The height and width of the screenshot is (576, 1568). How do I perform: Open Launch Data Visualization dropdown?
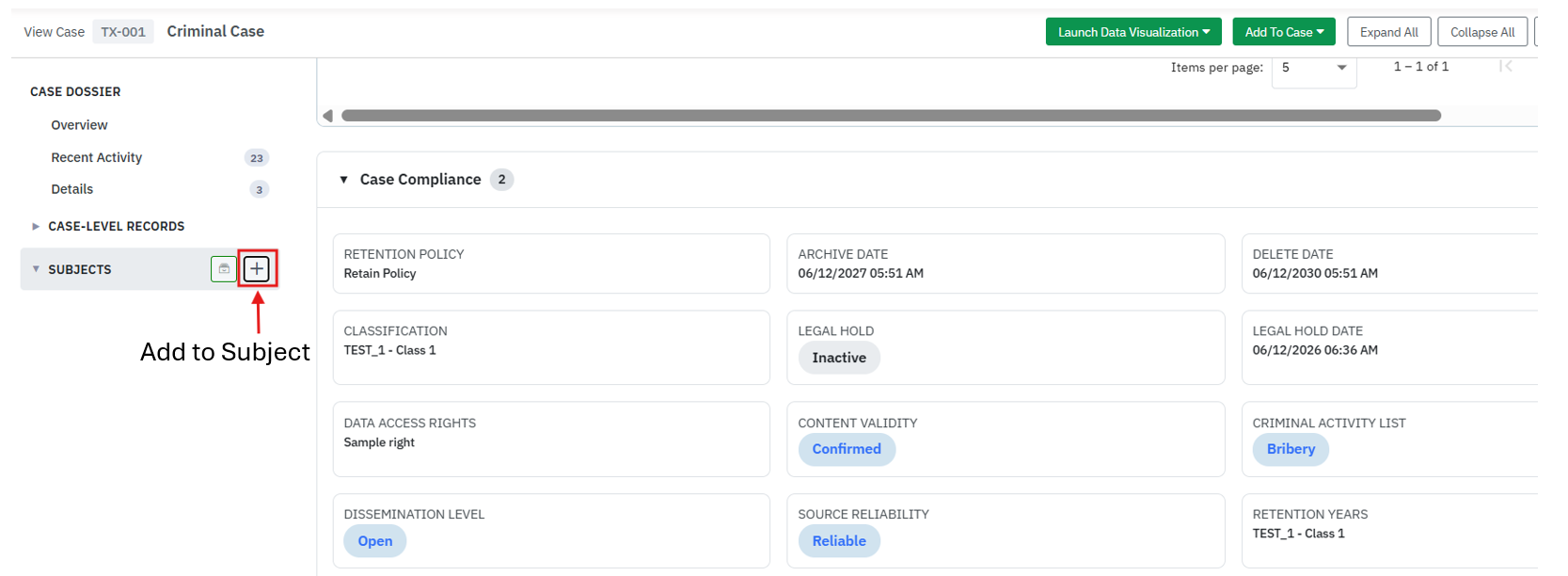[1133, 32]
